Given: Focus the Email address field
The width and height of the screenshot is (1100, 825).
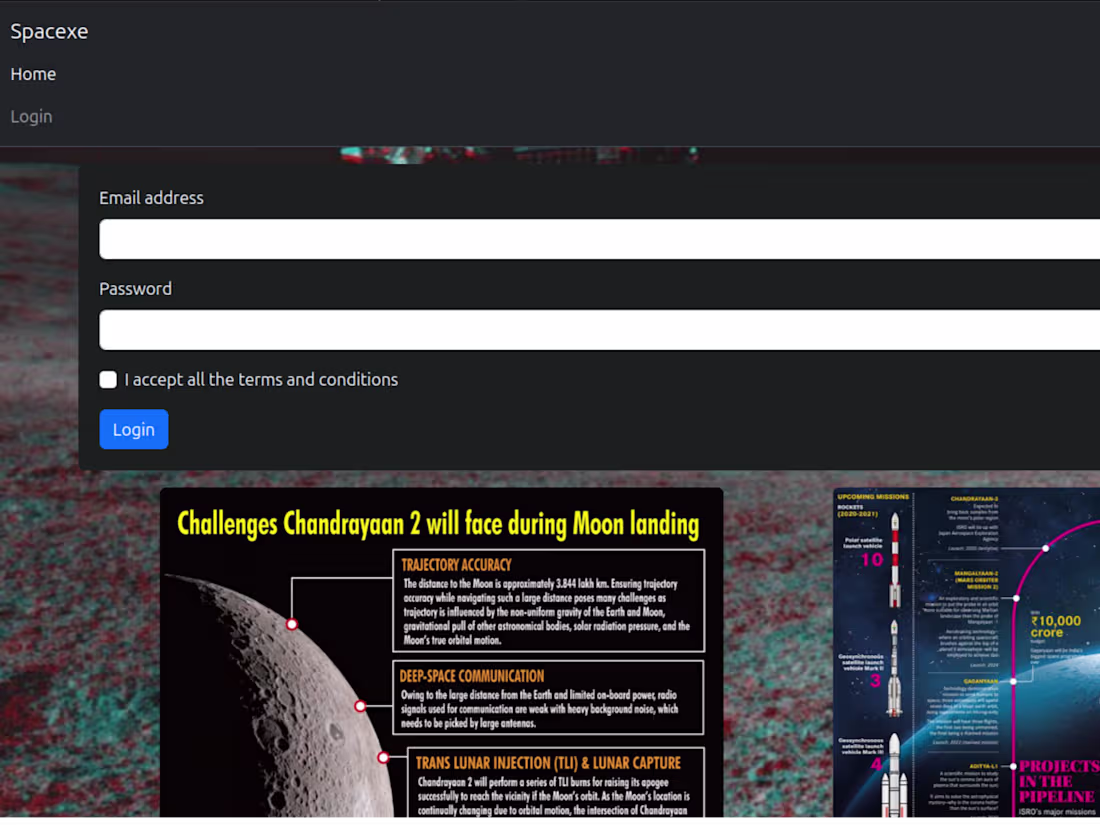Looking at the screenshot, I should [599, 239].
